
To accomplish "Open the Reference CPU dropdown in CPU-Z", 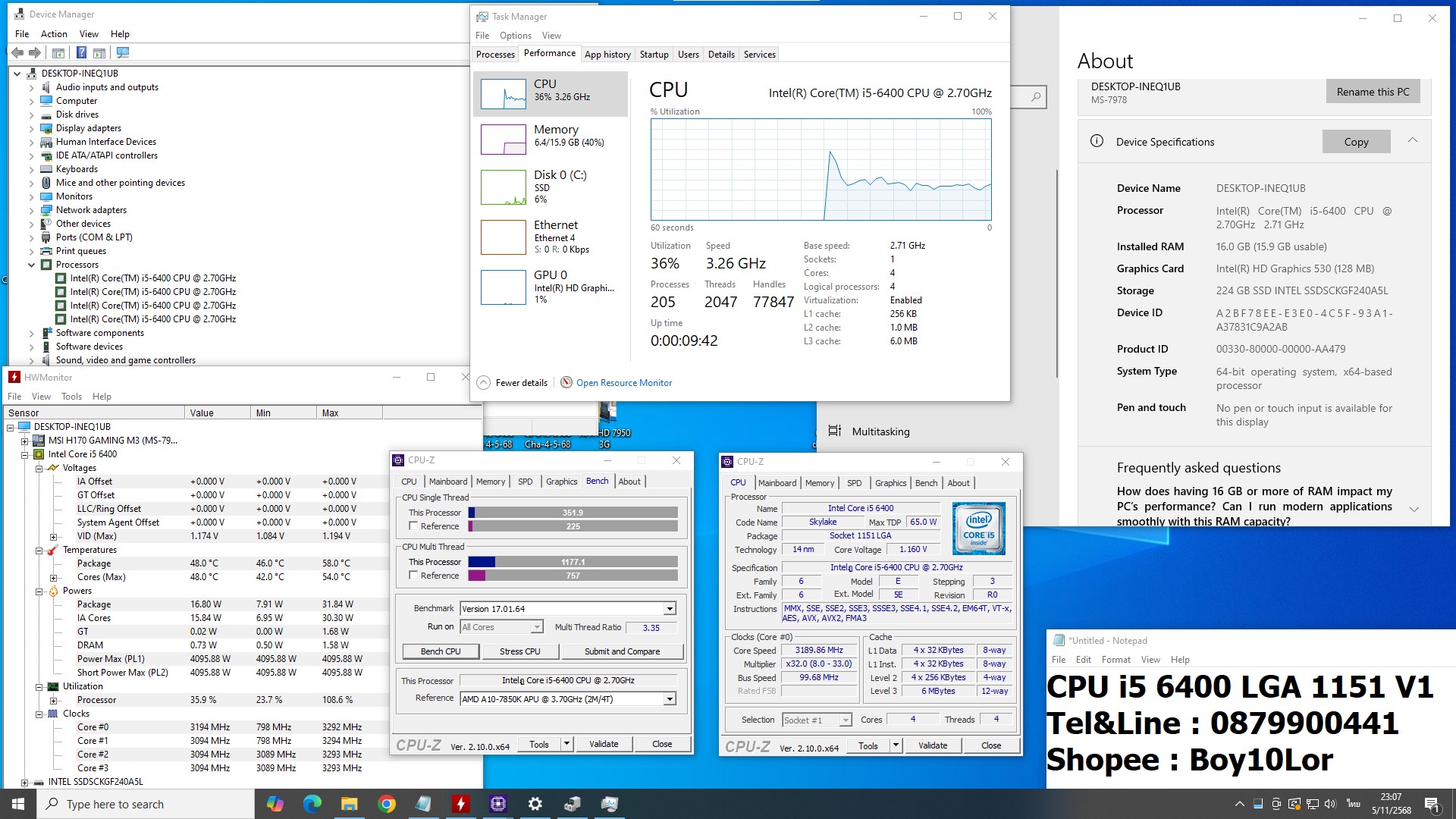I will point(670,699).
